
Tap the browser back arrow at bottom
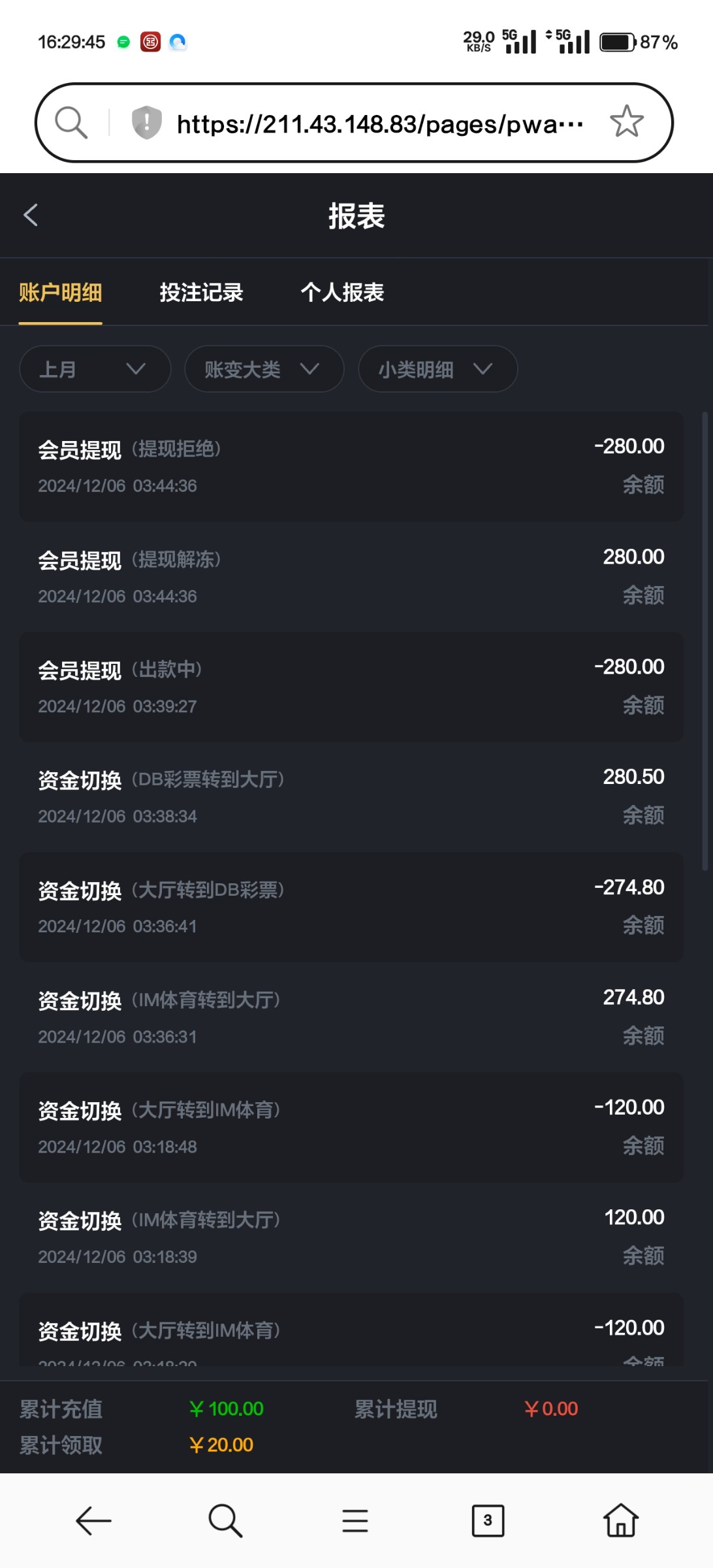click(x=93, y=1520)
